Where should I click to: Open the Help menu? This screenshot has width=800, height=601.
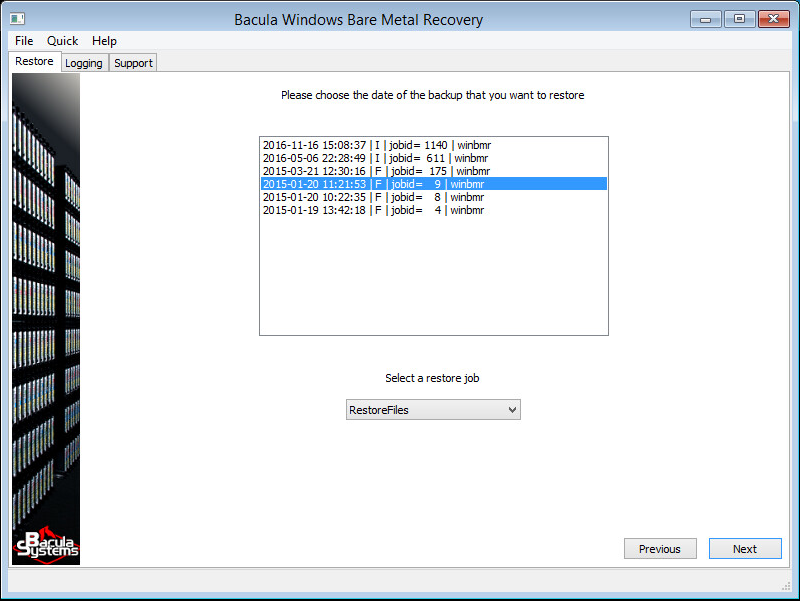point(104,41)
